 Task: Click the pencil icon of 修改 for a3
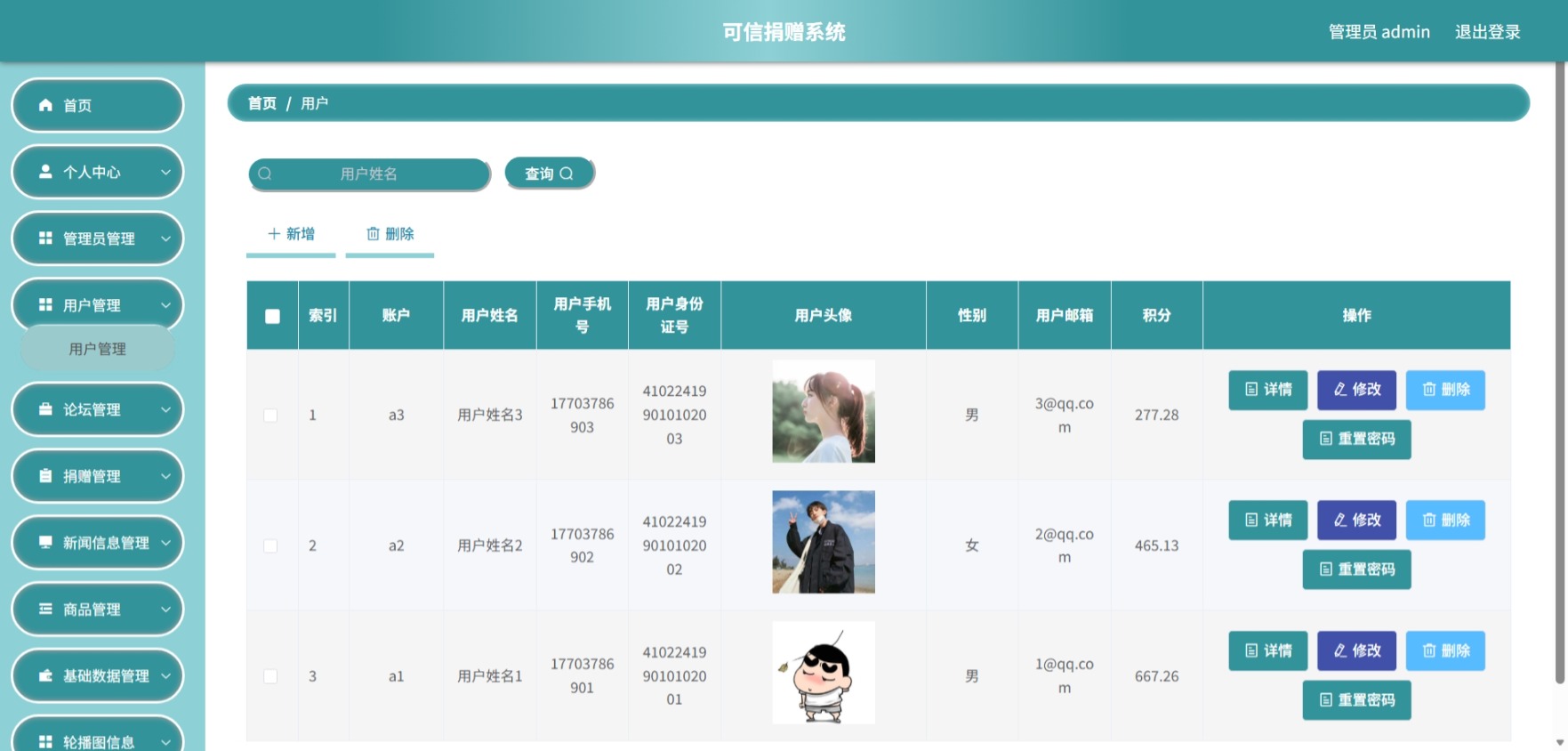point(1340,390)
